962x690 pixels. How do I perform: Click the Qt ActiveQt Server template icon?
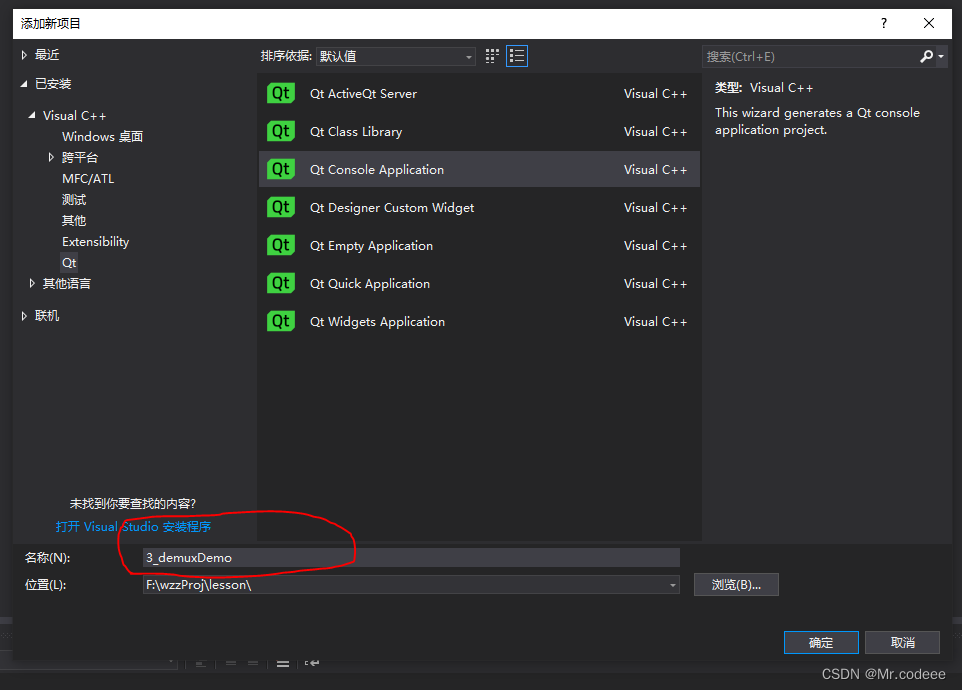point(281,93)
